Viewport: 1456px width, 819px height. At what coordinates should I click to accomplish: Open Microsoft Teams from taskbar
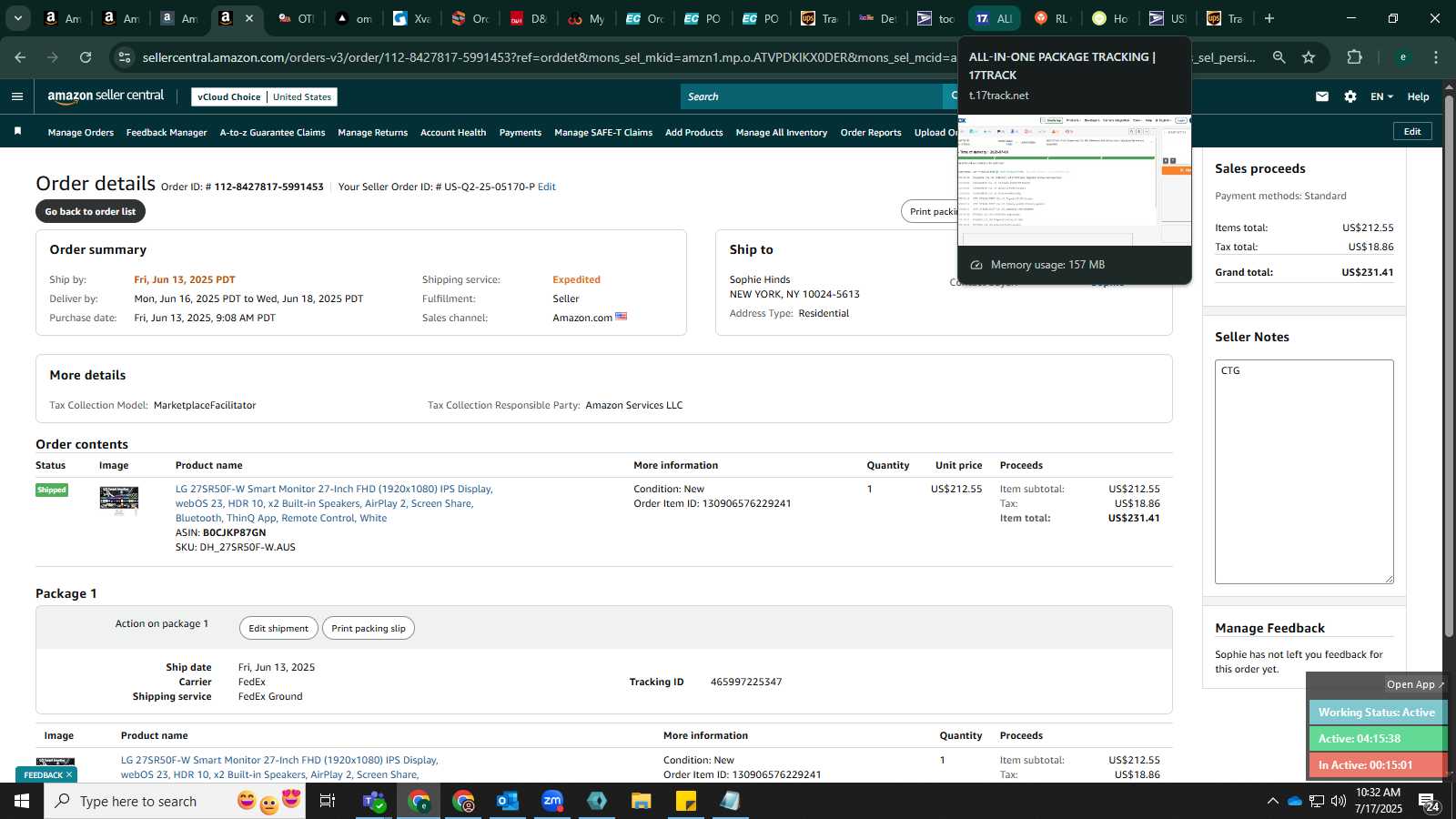click(x=374, y=801)
